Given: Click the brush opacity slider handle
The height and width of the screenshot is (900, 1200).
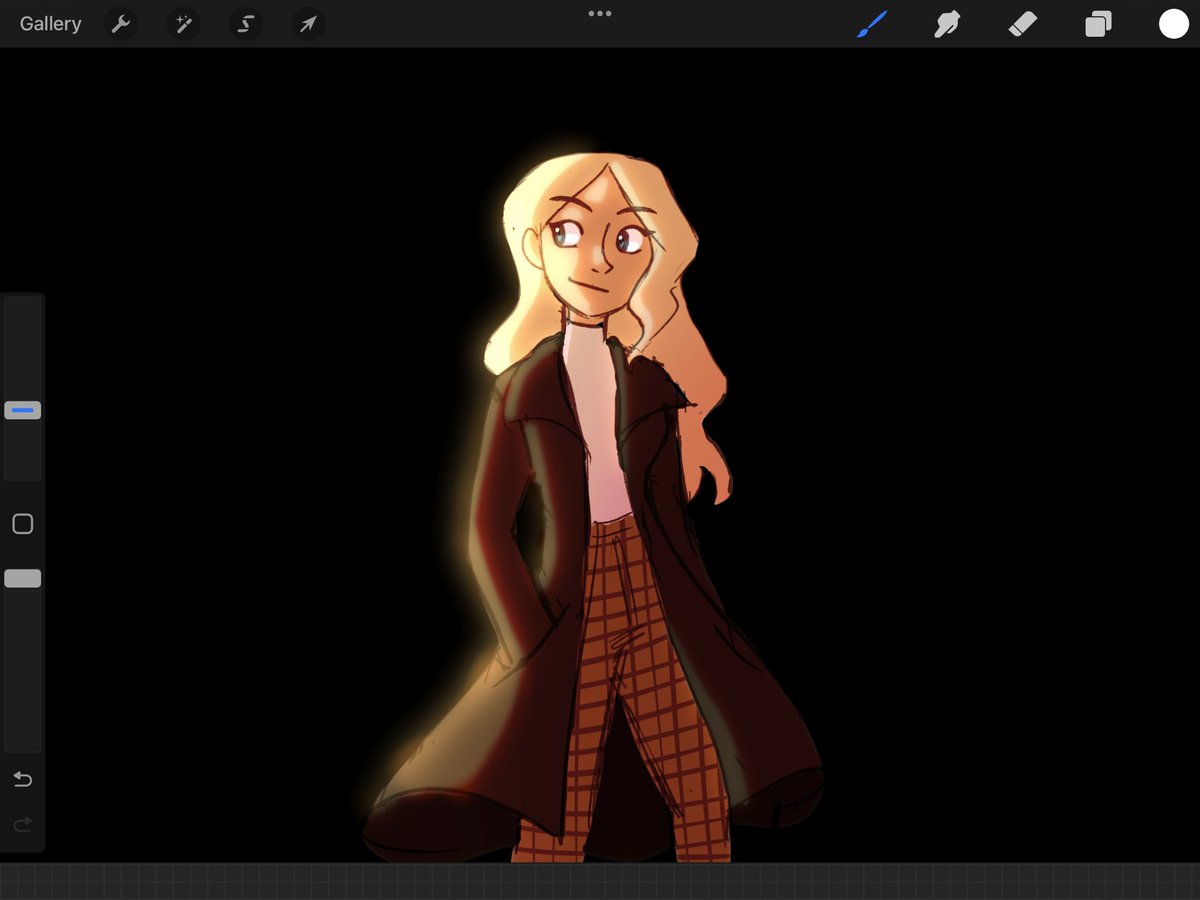Looking at the screenshot, I should point(23,578).
